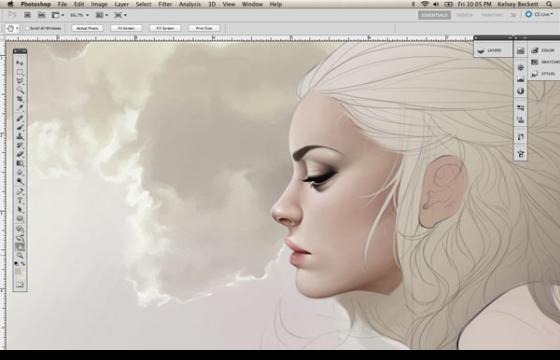The width and height of the screenshot is (560, 360).
Task: Open the Analysis menu
Action: (x=190, y=4)
